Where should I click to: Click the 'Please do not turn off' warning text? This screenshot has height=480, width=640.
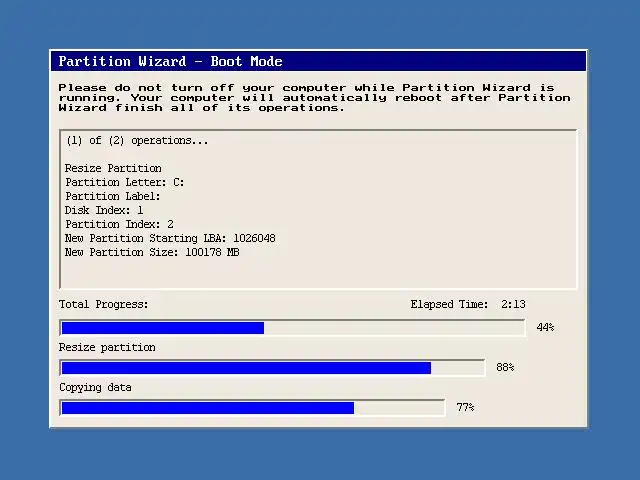[x=314, y=98]
